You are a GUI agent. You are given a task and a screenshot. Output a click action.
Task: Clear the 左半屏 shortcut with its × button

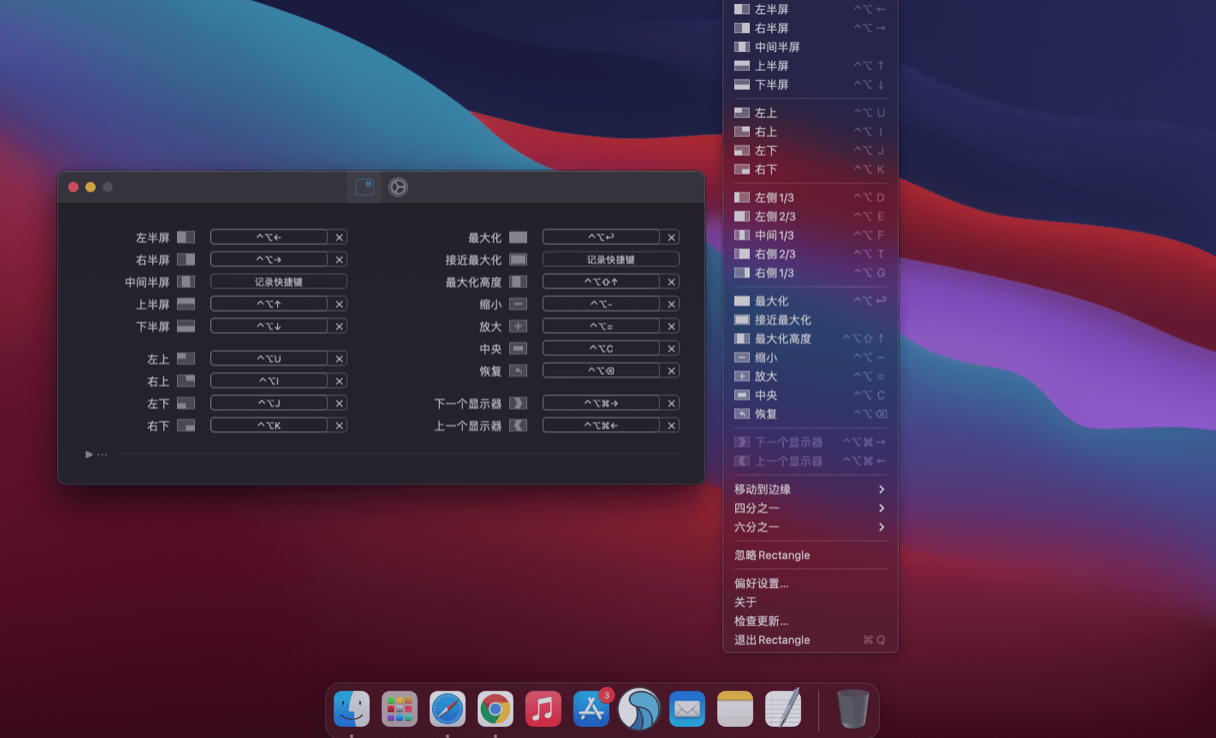[339, 236]
